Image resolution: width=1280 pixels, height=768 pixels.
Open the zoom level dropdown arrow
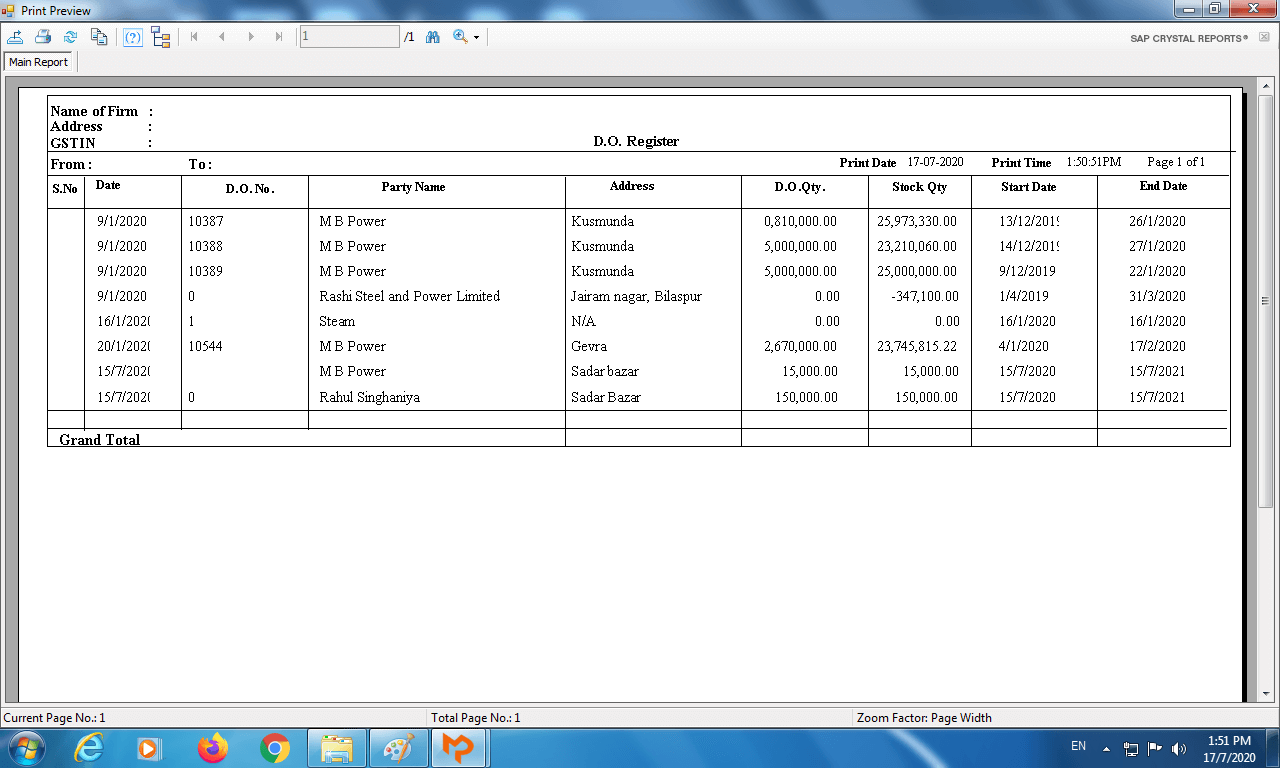476,38
